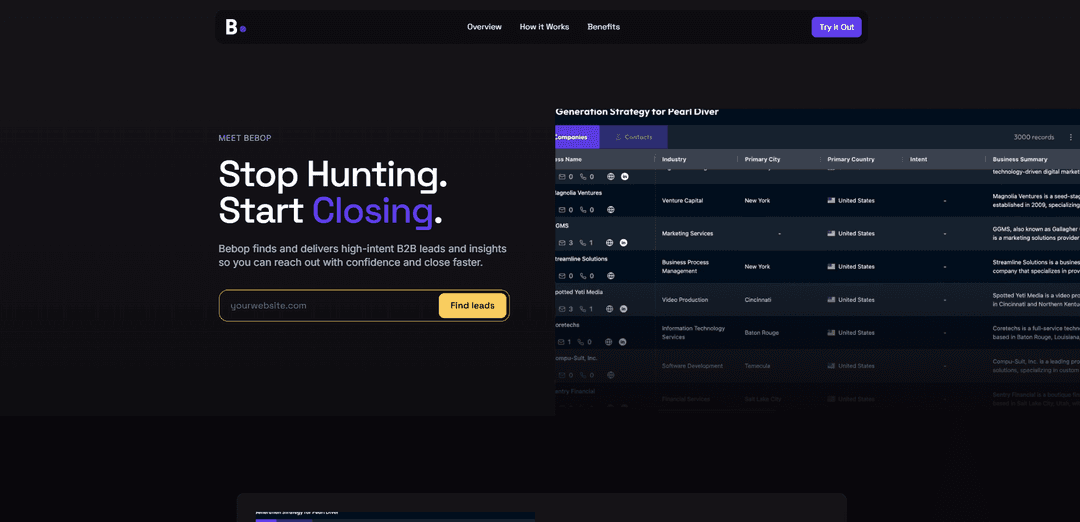Select the Magnolia Ventures company name
The height and width of the screenshot is (522, 1080).
[579, 193]
